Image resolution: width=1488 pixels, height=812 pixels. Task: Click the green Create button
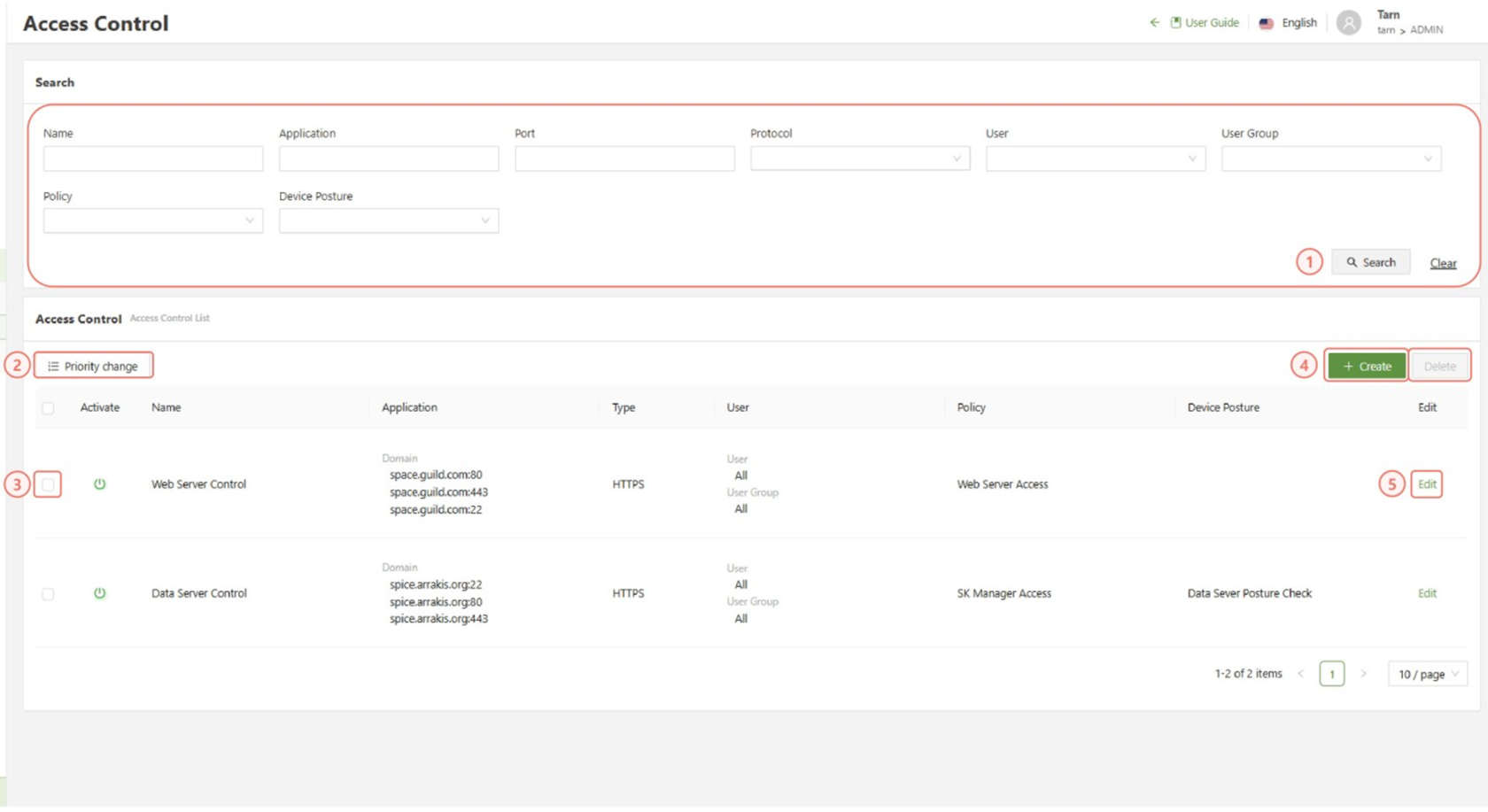1366,366
